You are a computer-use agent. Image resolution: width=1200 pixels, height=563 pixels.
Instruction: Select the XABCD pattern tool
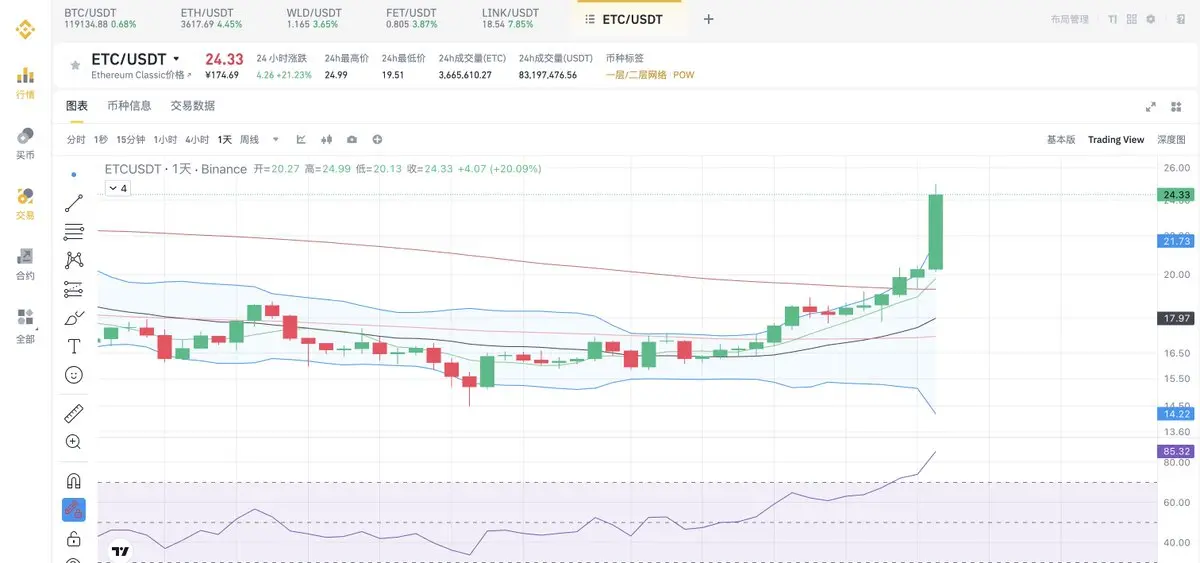tap(74, 260)
